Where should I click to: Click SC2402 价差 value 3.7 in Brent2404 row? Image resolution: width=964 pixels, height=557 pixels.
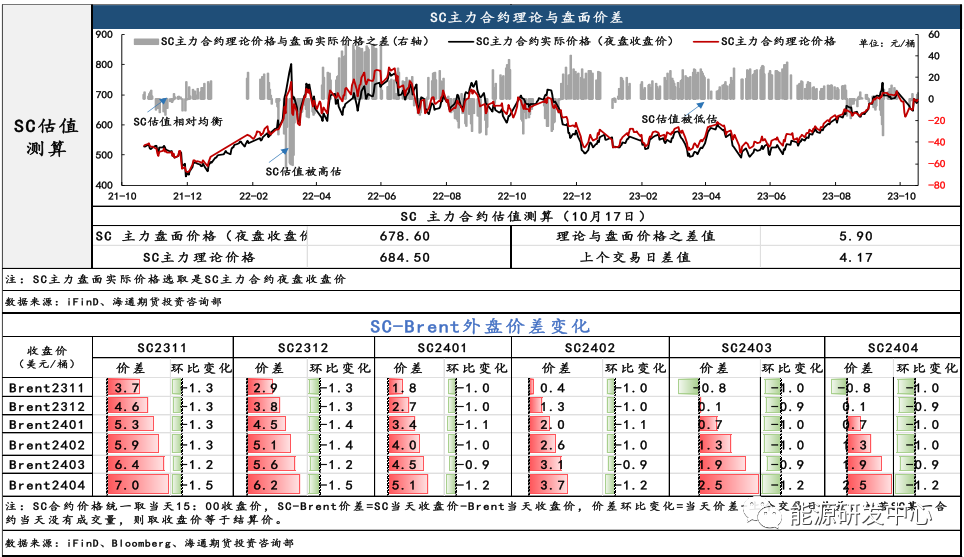coord(553,485)
